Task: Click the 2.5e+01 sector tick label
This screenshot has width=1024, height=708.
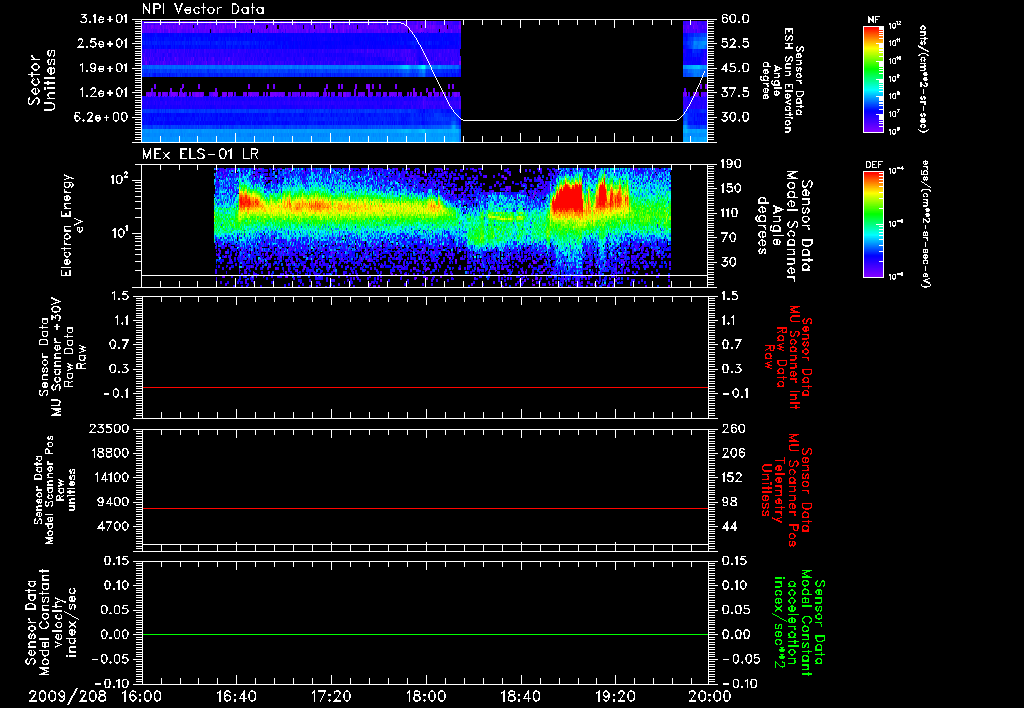Action: (104, 43)
